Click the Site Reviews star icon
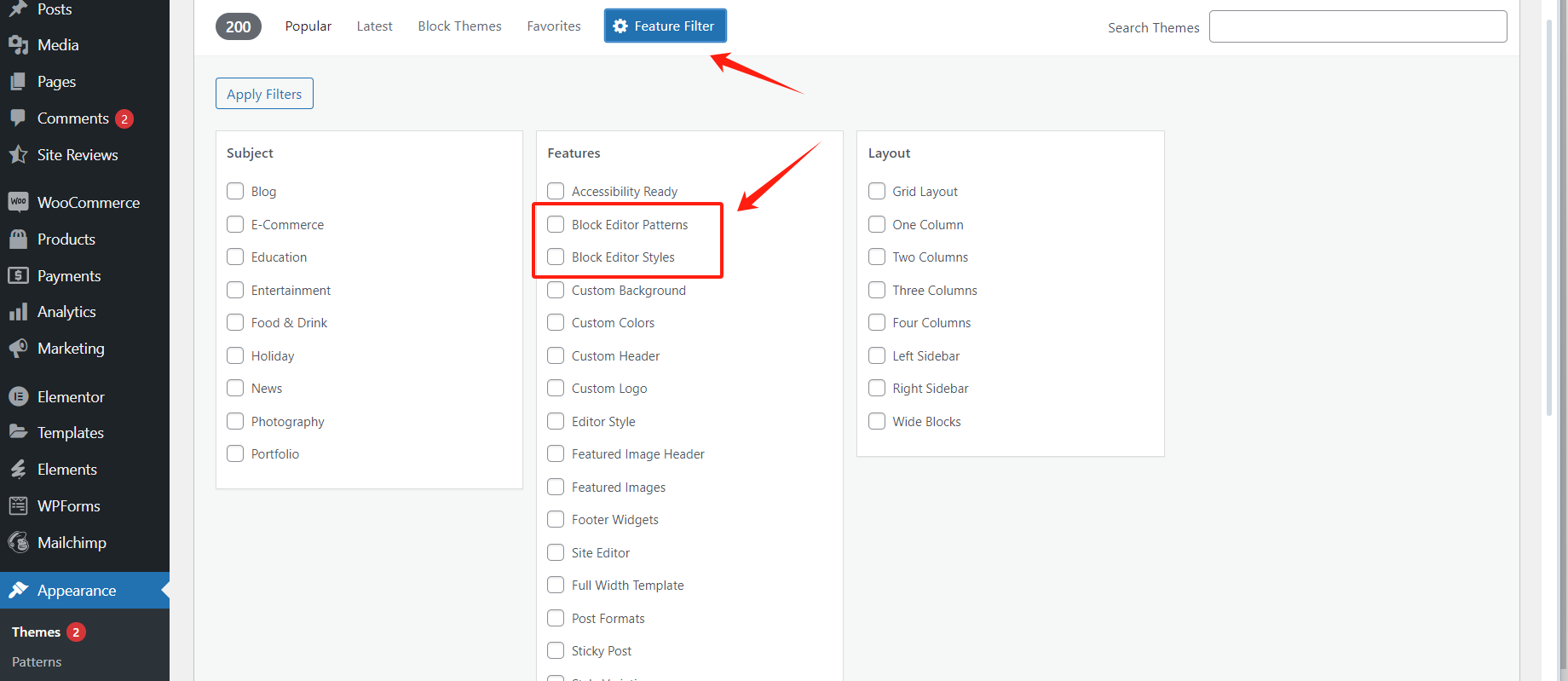Screen dimensions: 1568x681 (18, 154)
